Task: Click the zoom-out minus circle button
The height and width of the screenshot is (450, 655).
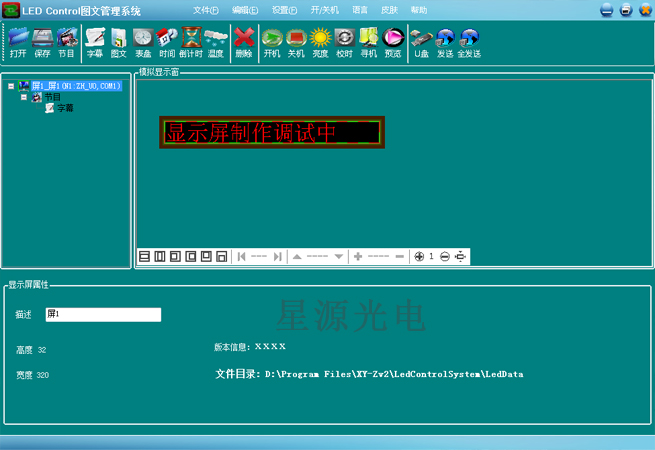Action: [445, 257]
